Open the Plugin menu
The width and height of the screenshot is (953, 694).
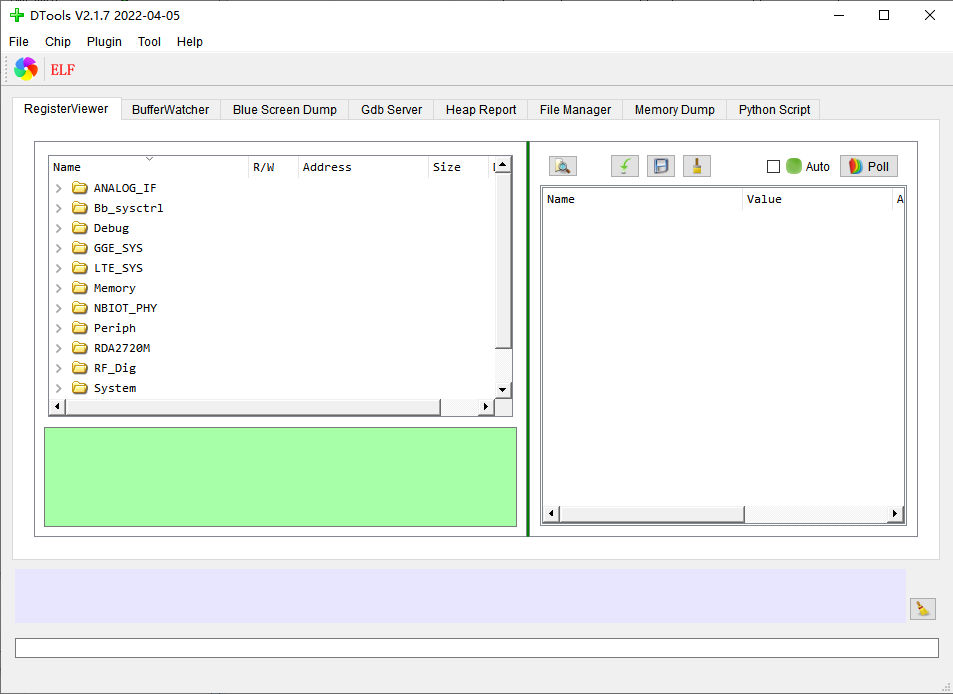click(x=104, y=42)
